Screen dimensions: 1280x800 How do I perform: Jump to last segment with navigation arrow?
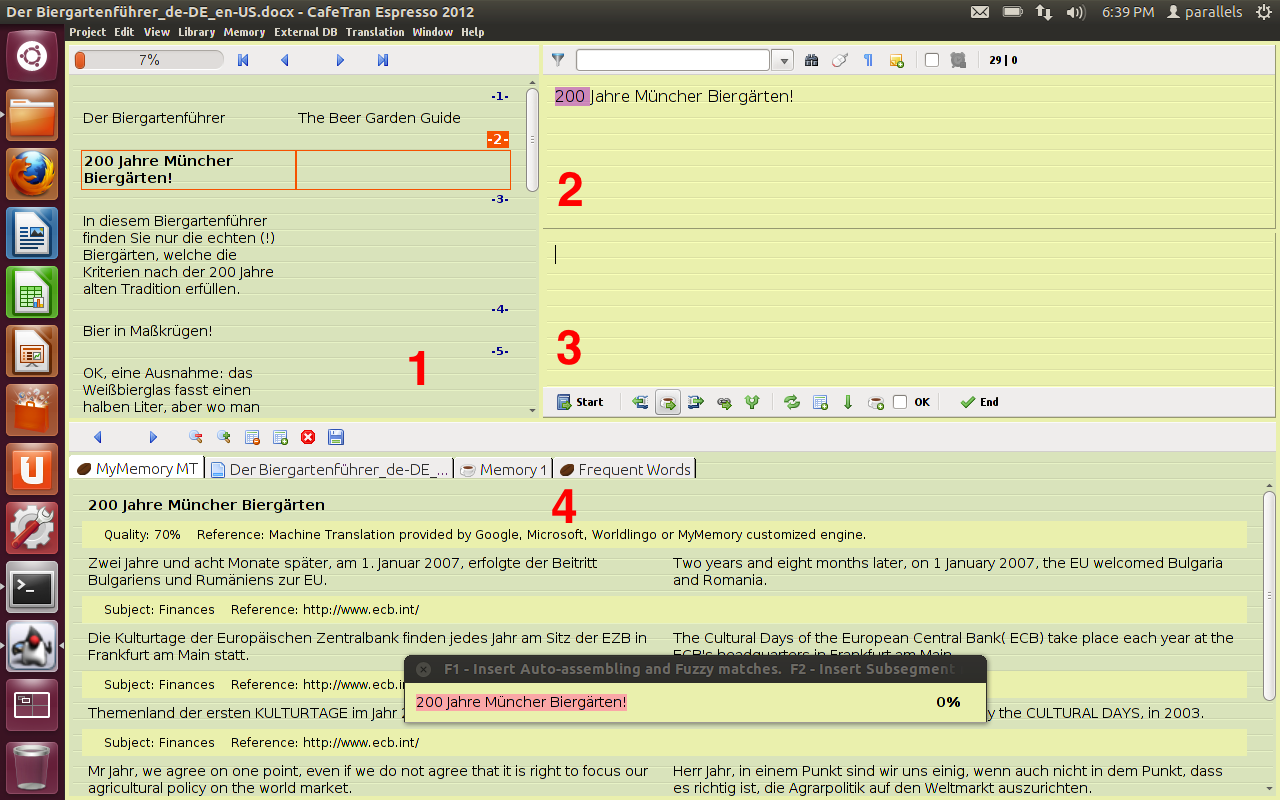(383, 60)
